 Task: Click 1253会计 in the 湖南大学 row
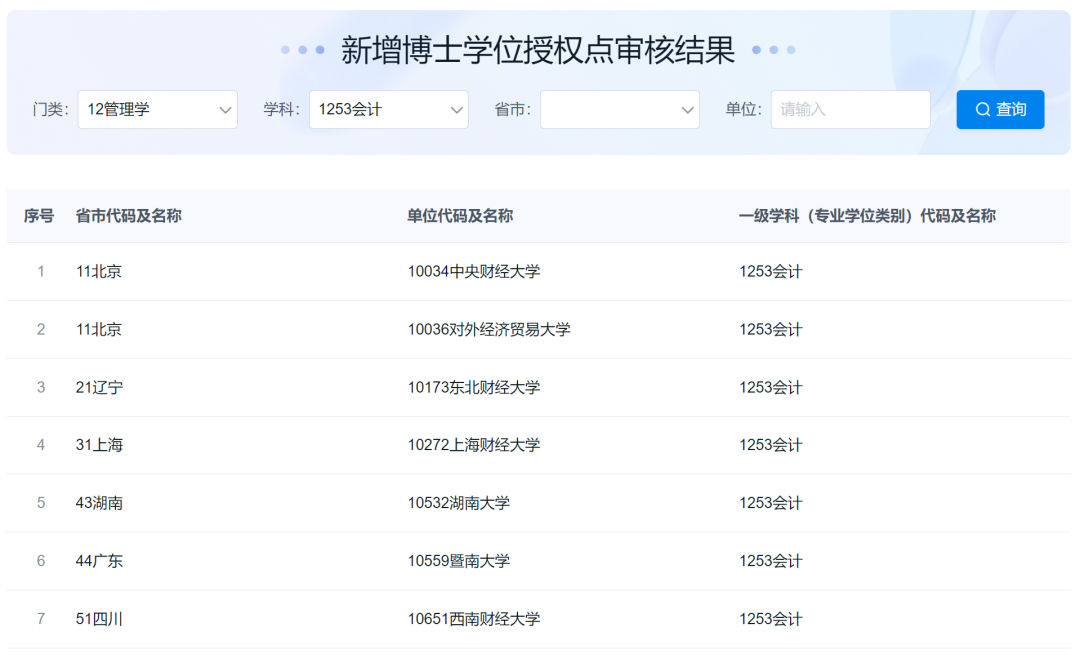point(772,503)
